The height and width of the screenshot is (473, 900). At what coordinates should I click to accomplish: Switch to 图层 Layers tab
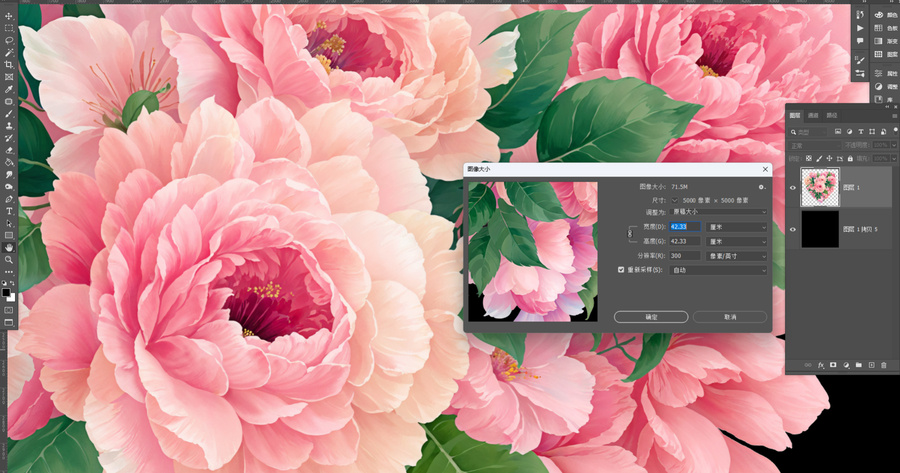point(795,115)
